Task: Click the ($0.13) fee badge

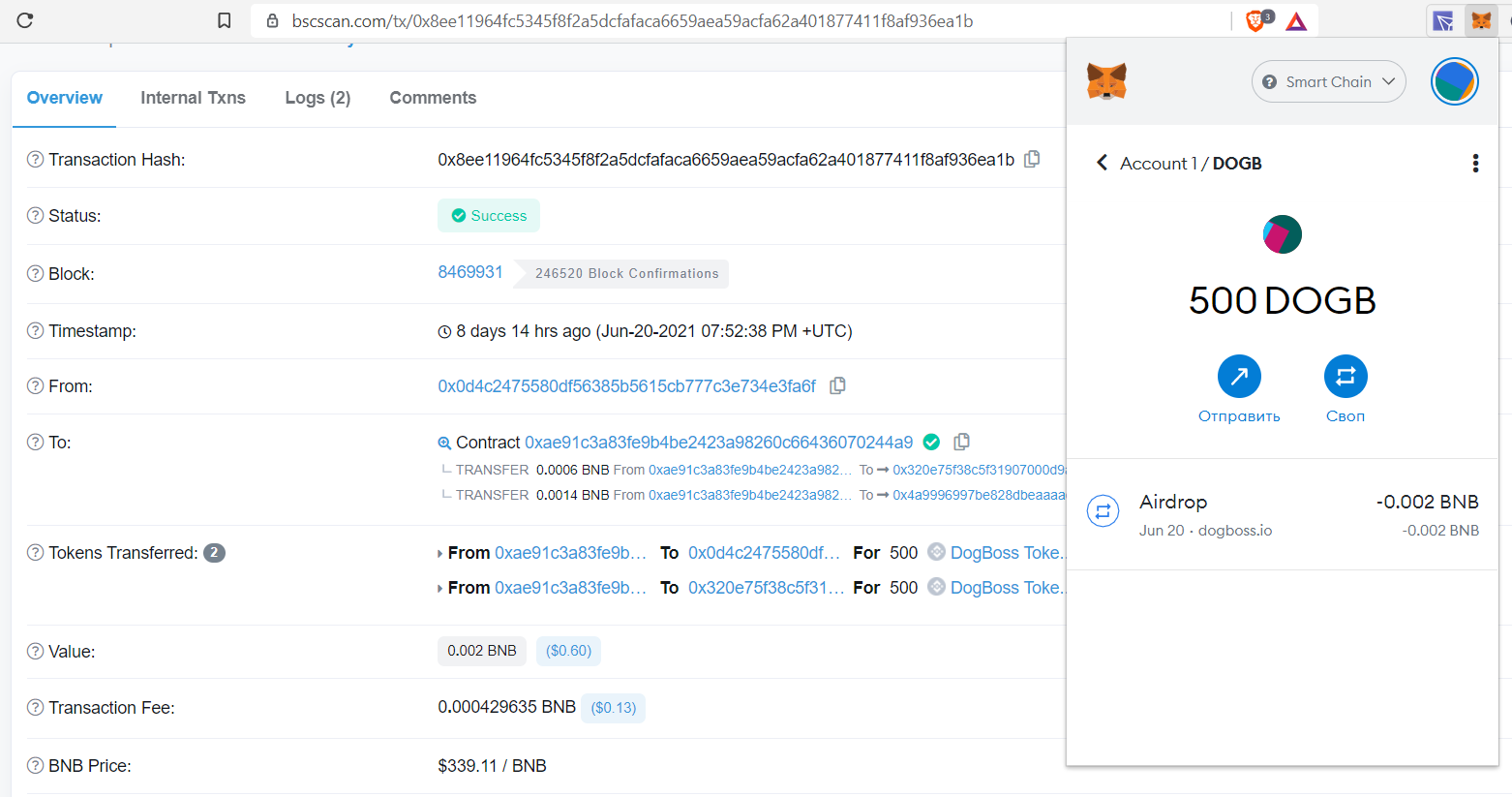Action: [614, 708]
